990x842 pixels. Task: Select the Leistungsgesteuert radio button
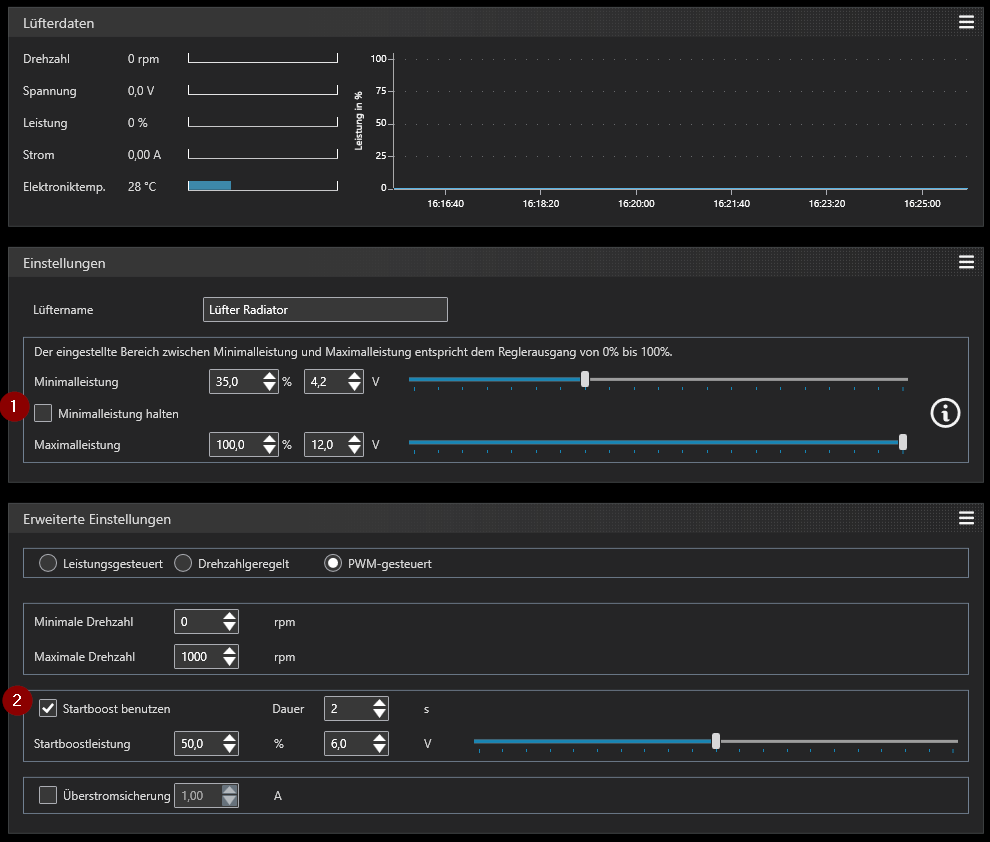click(x=48, y=563)
